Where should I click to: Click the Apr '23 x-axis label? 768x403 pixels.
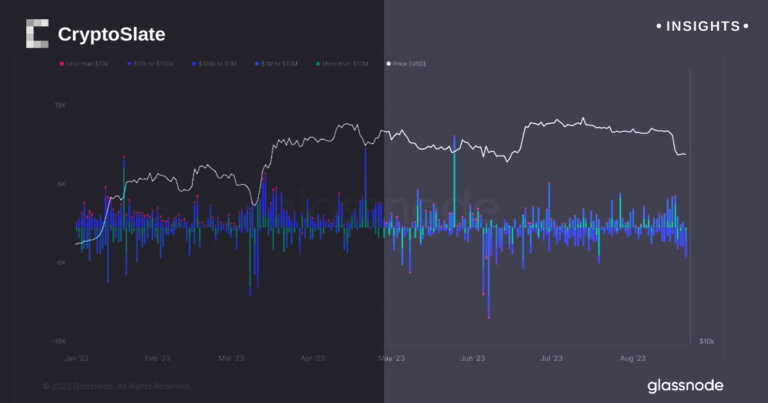312,357
